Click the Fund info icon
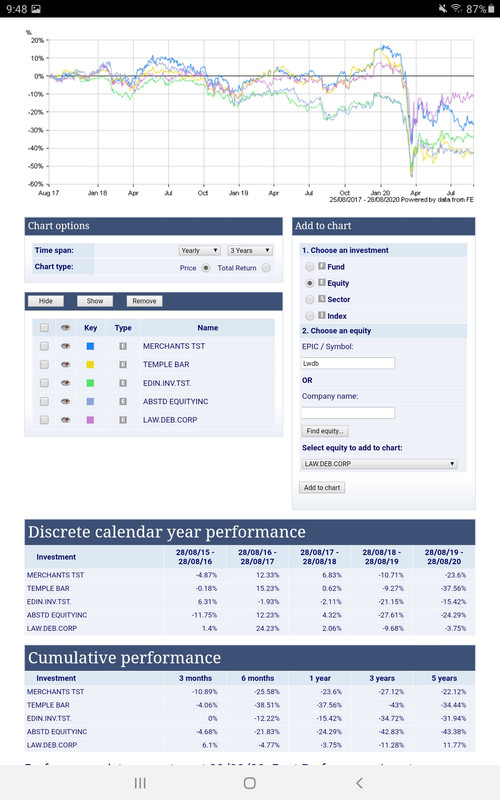The width and height of the screenshot is (500, 800). click(322, 266)
